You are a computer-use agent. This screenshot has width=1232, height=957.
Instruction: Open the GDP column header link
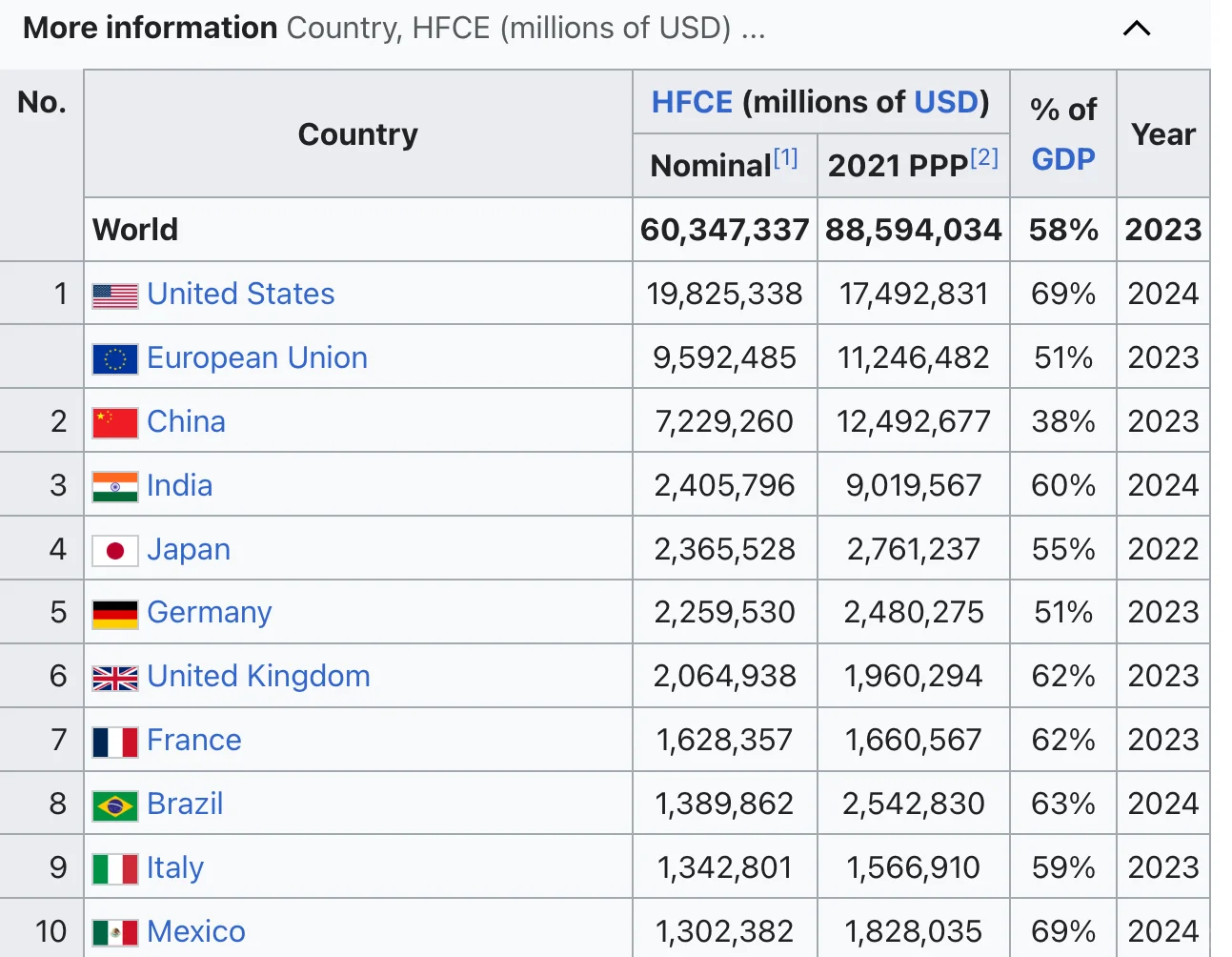pos(1063,159)
